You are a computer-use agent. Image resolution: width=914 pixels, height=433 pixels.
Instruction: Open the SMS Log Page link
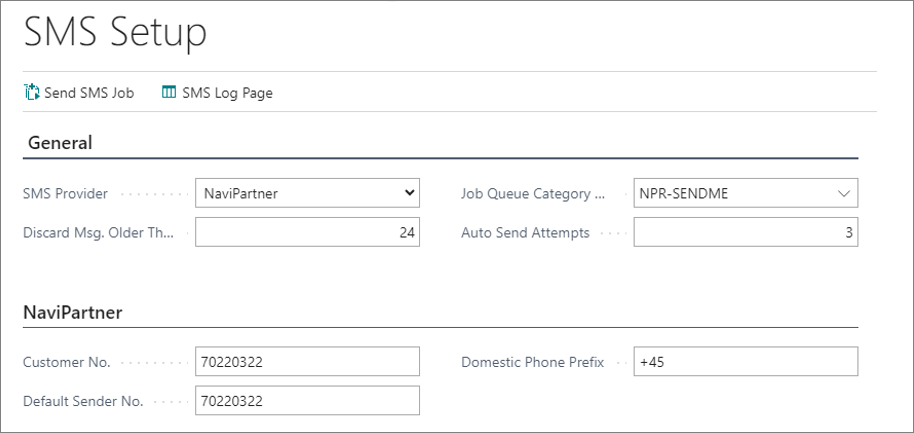[x=217, y=93]
